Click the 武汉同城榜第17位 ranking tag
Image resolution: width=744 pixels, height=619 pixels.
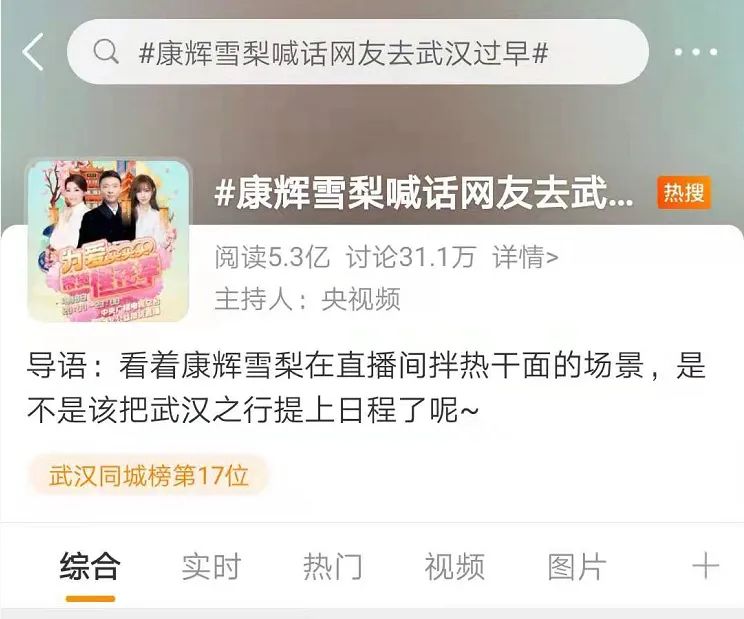click(x=149, y=476)
